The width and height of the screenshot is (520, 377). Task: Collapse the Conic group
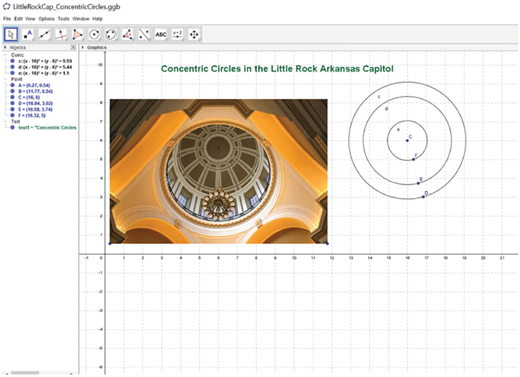tap(6, 55)
